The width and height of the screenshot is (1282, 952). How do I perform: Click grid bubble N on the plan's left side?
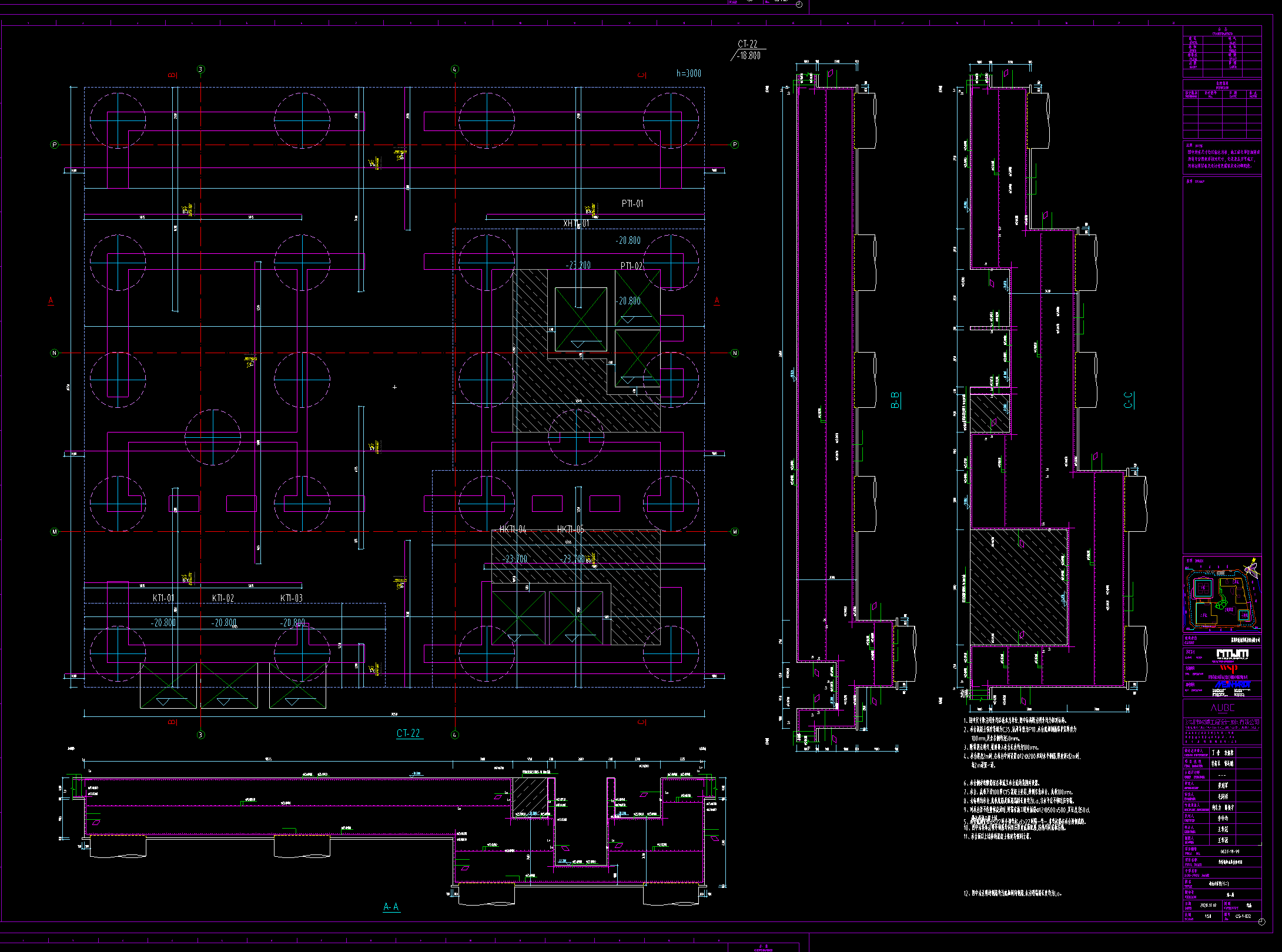coord(55,353)
